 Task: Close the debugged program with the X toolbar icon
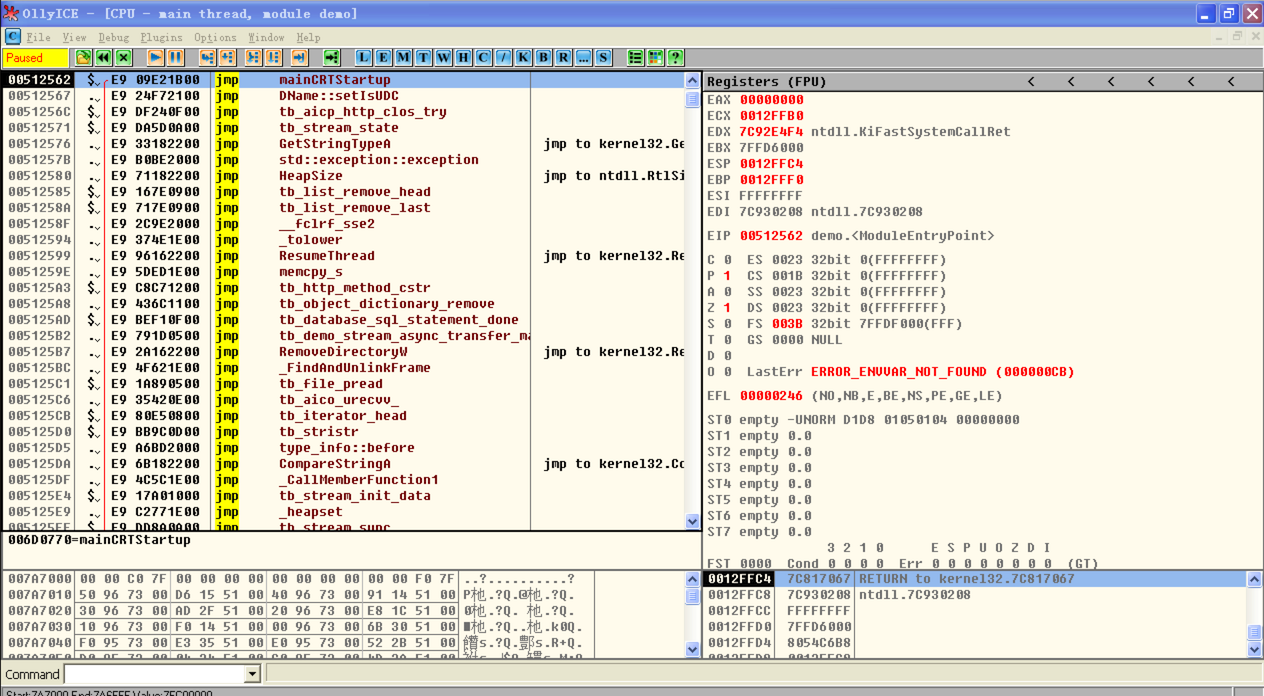coord(123,58)
